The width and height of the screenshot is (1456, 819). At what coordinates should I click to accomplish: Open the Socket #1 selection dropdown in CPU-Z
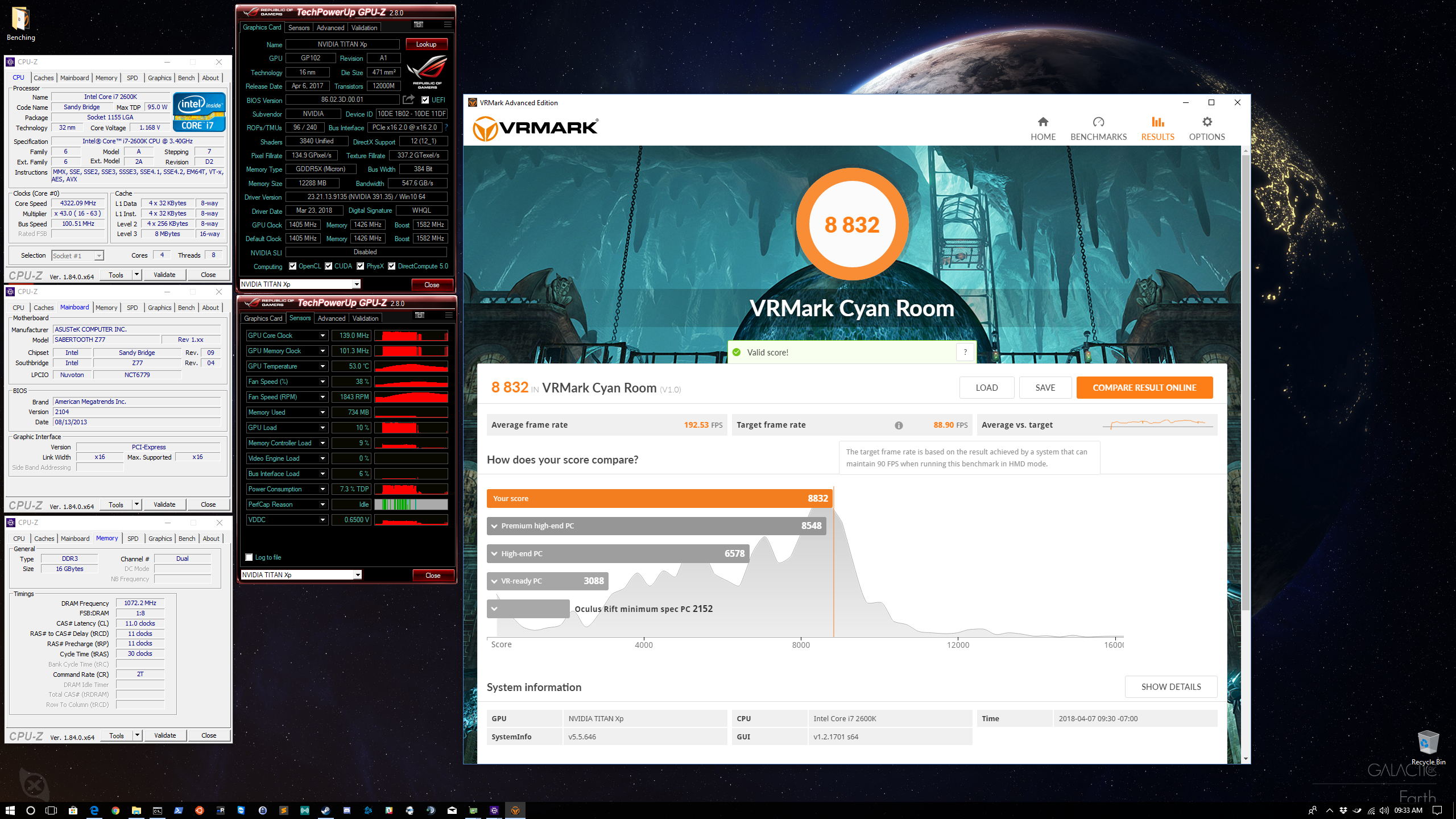[x=78, y=256]
